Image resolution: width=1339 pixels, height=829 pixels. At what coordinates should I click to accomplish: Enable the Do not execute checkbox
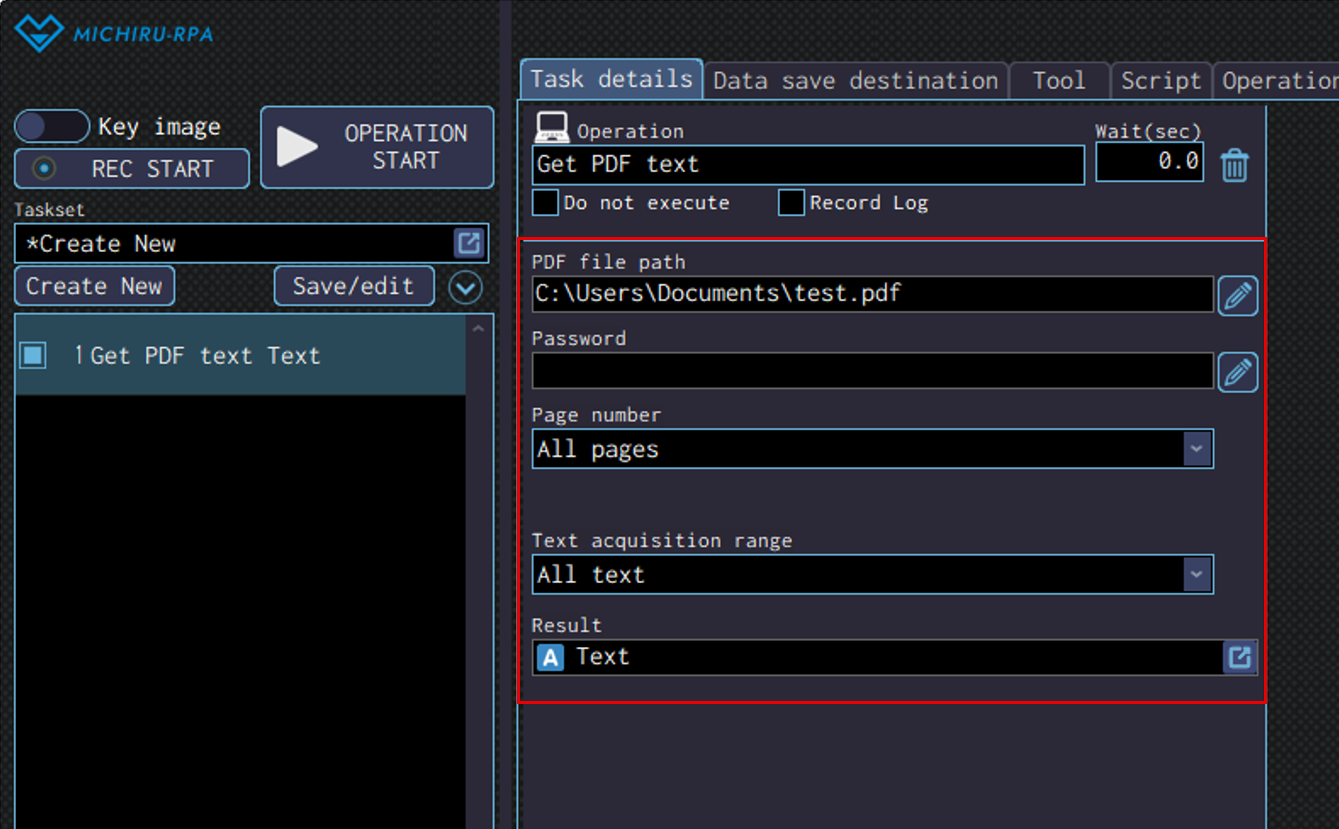pos(545,203)
